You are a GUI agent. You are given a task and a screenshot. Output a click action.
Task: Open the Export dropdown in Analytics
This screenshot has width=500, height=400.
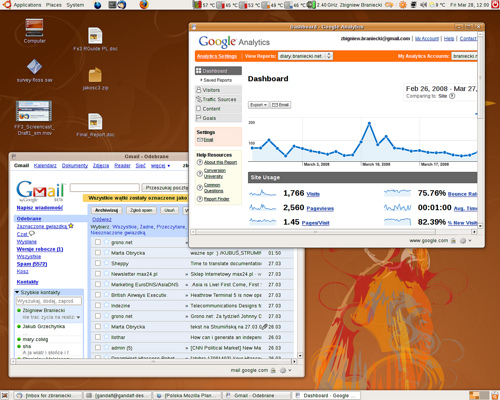coord(258,105)
